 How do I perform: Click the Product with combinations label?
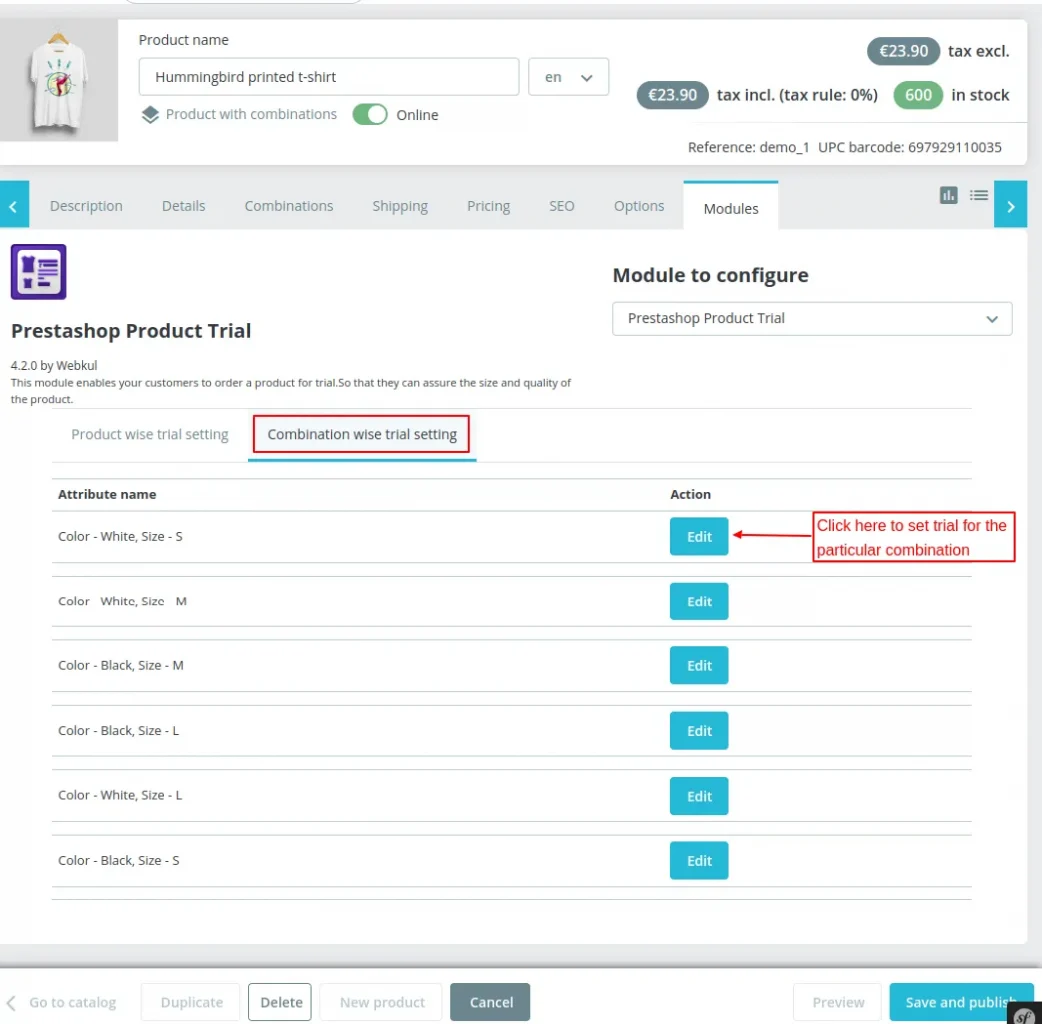251,114
